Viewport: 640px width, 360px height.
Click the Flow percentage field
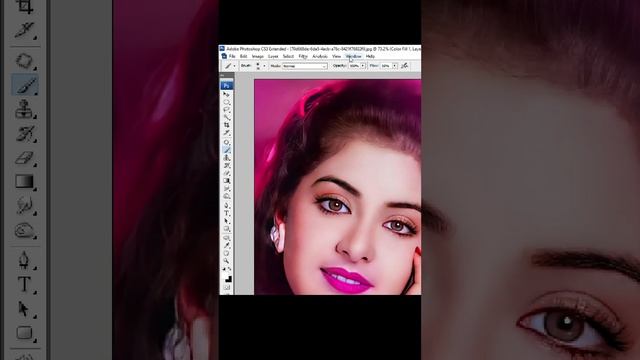386,66
